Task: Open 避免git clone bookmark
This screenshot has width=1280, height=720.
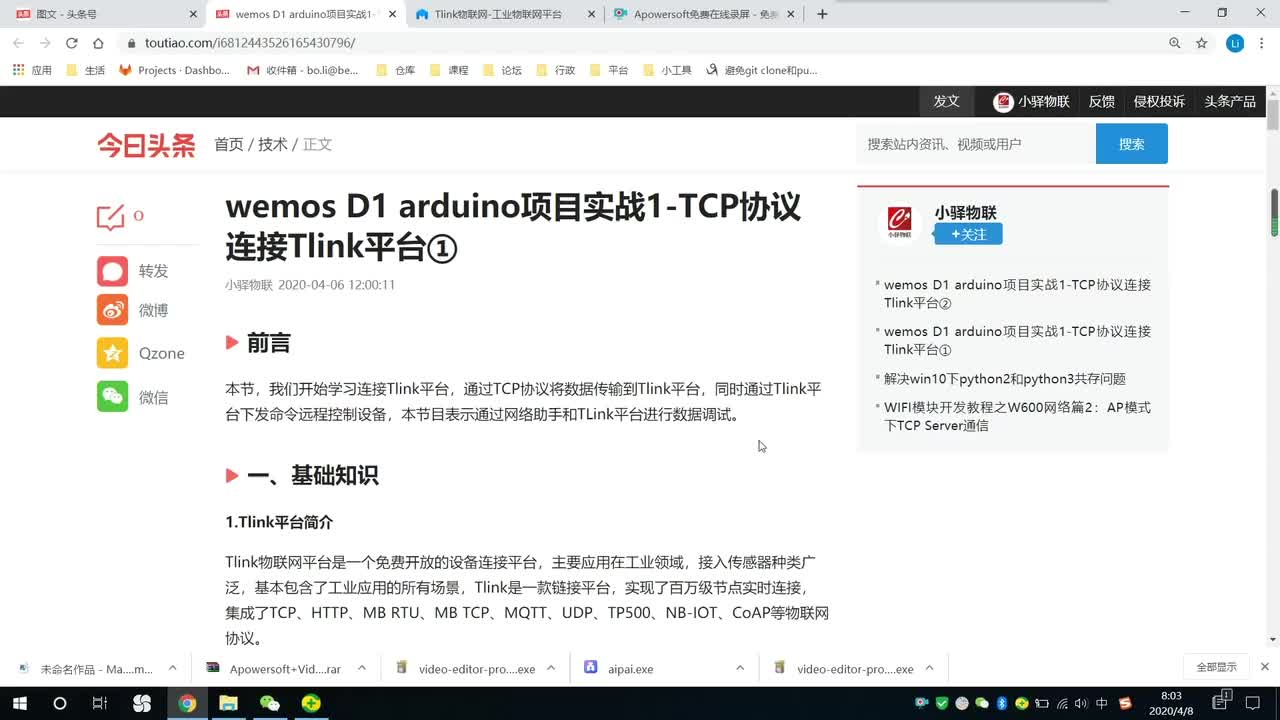Action: pos(761,70)
